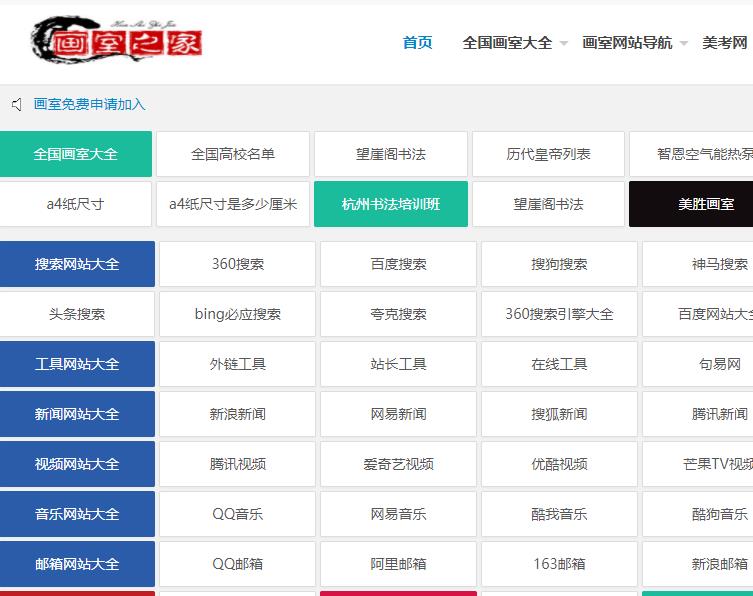The height and width of the screenshot is (596, 753).
Task: Select the 新闻网站大全 category
Action: click(x=77, y=414)
